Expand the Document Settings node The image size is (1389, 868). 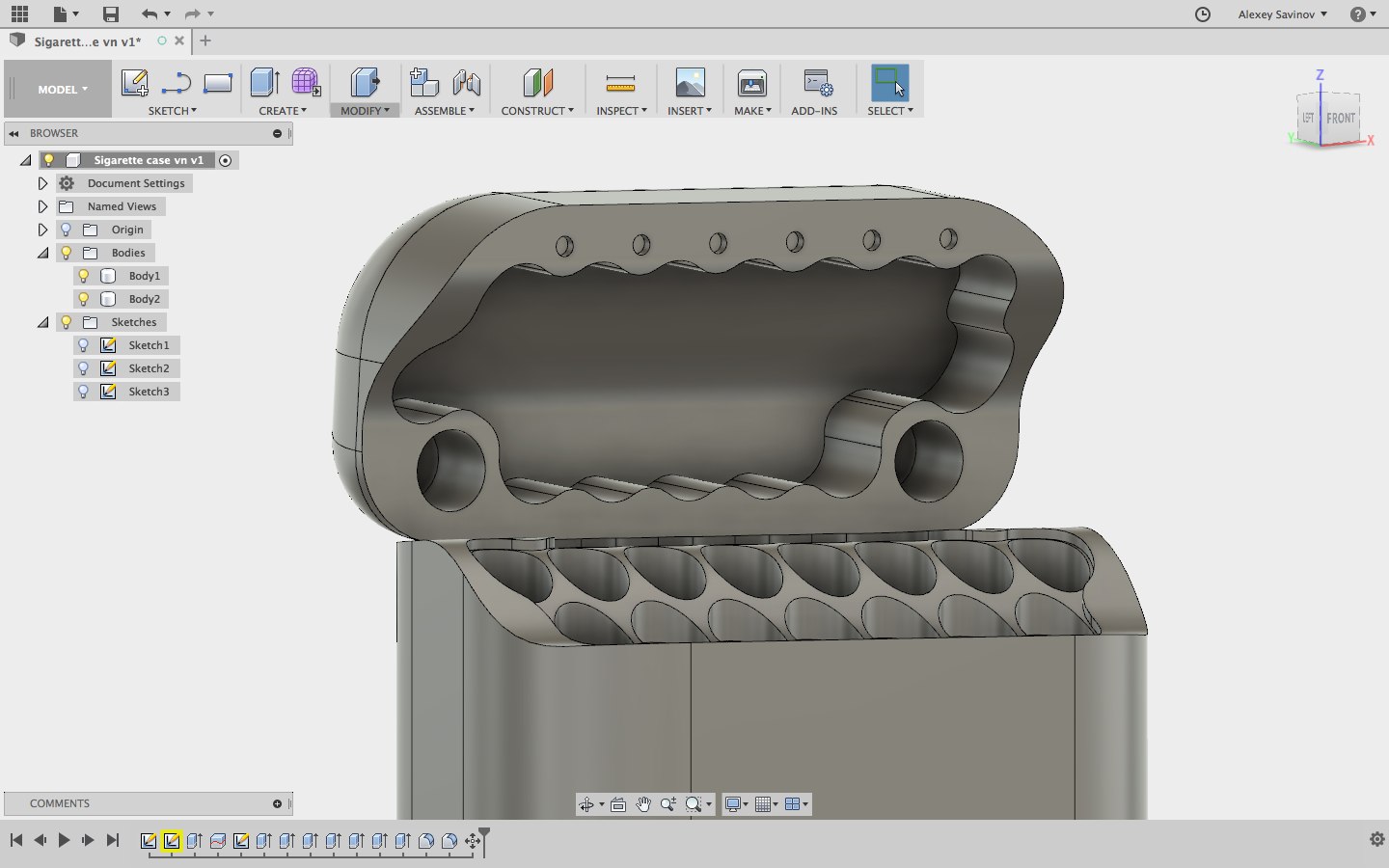point(42,183)
